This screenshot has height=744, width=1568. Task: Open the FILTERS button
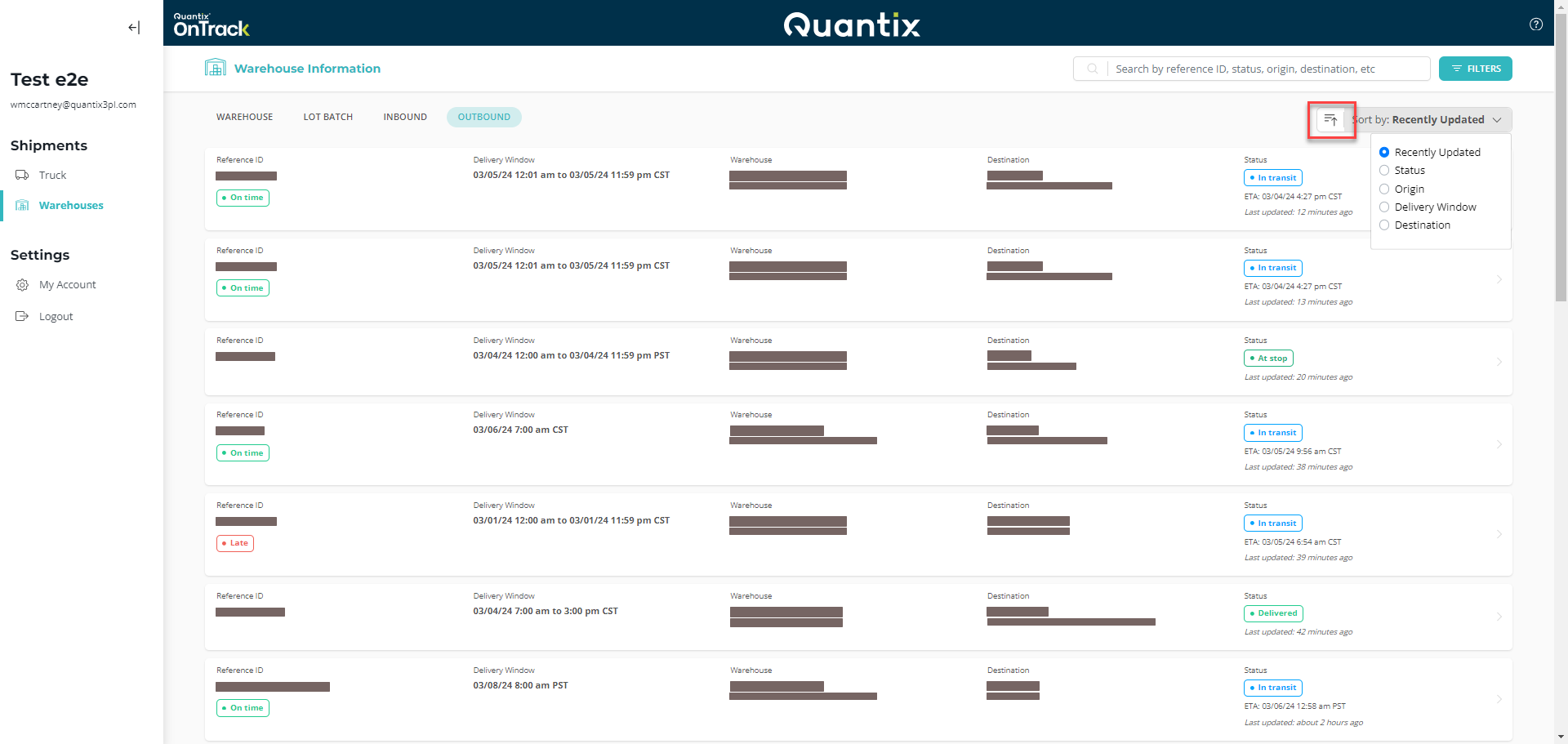(x=1475, y=69)
